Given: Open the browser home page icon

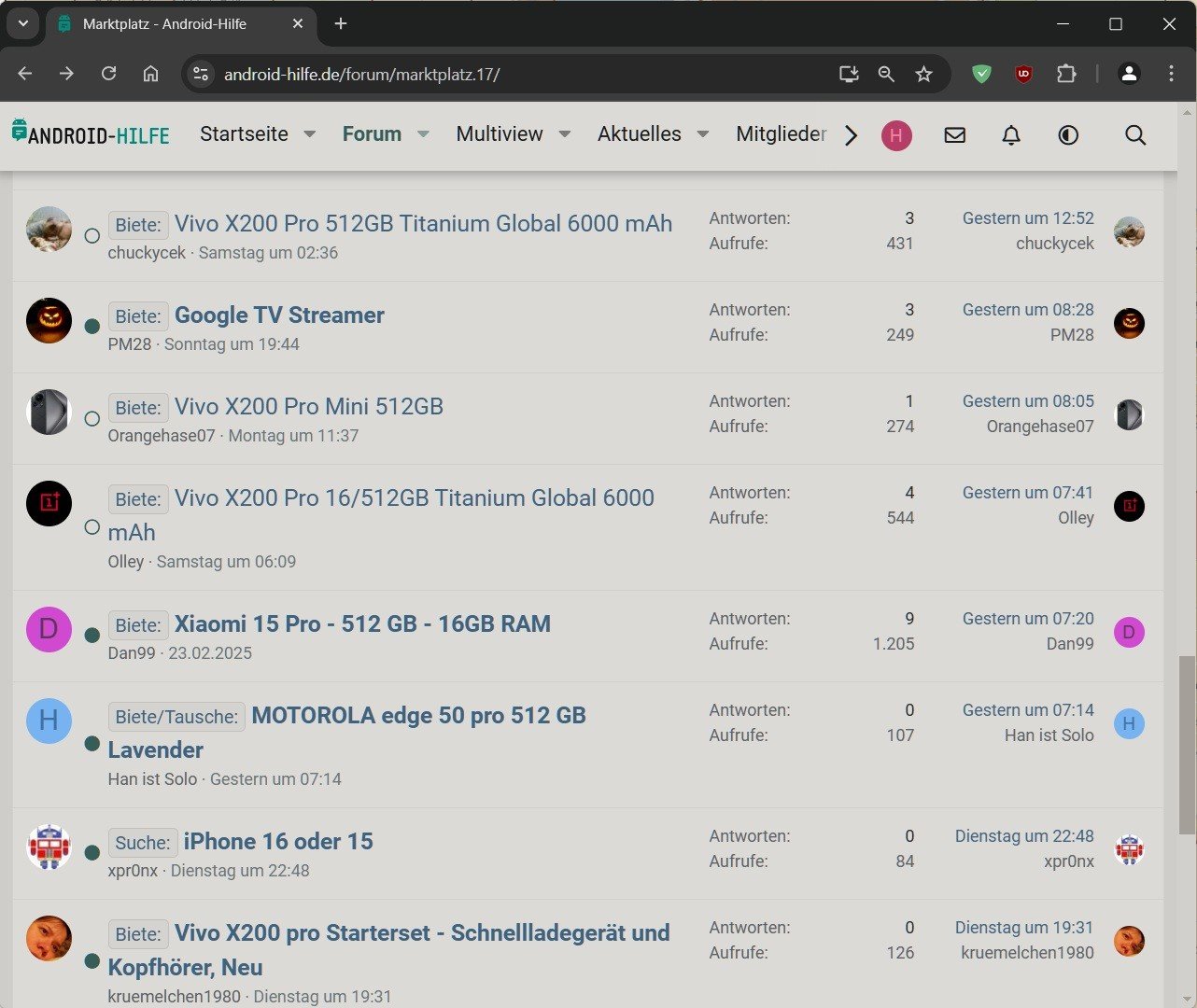Looking at the screenshot, I should click(150, 74).
